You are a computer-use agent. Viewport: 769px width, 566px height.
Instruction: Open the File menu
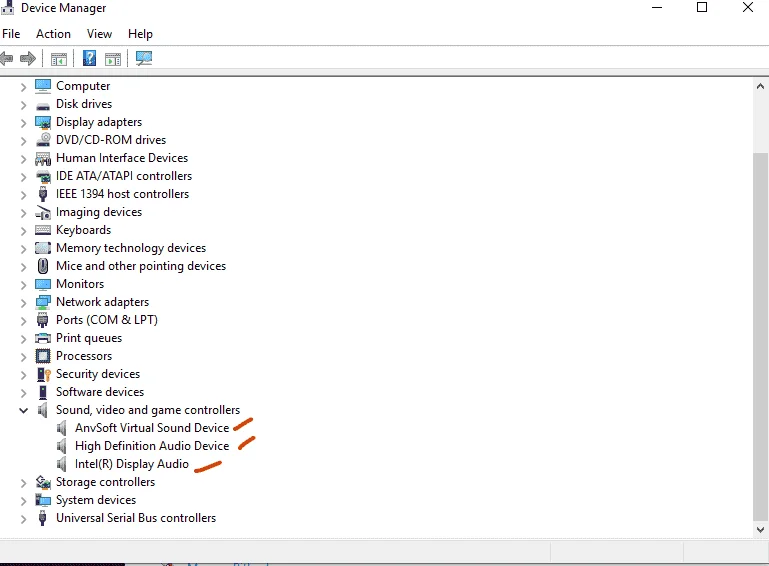pos(11,34)
